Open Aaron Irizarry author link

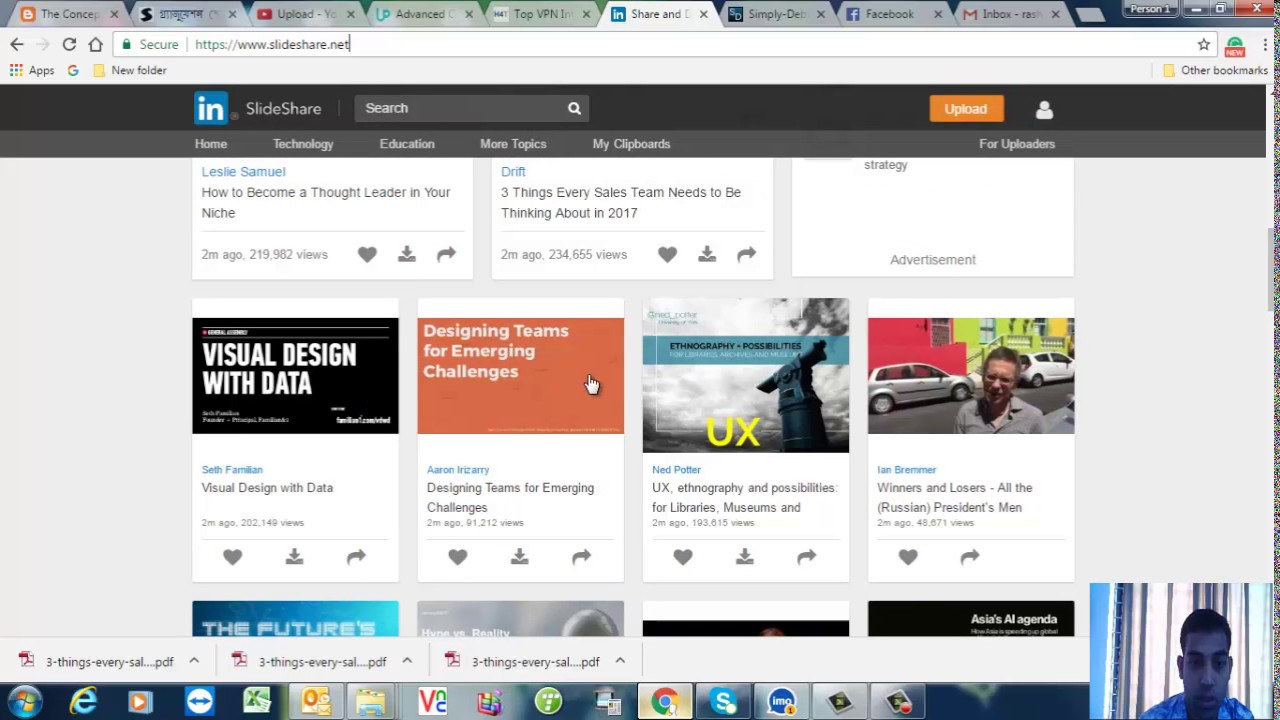tap(458, 470)
